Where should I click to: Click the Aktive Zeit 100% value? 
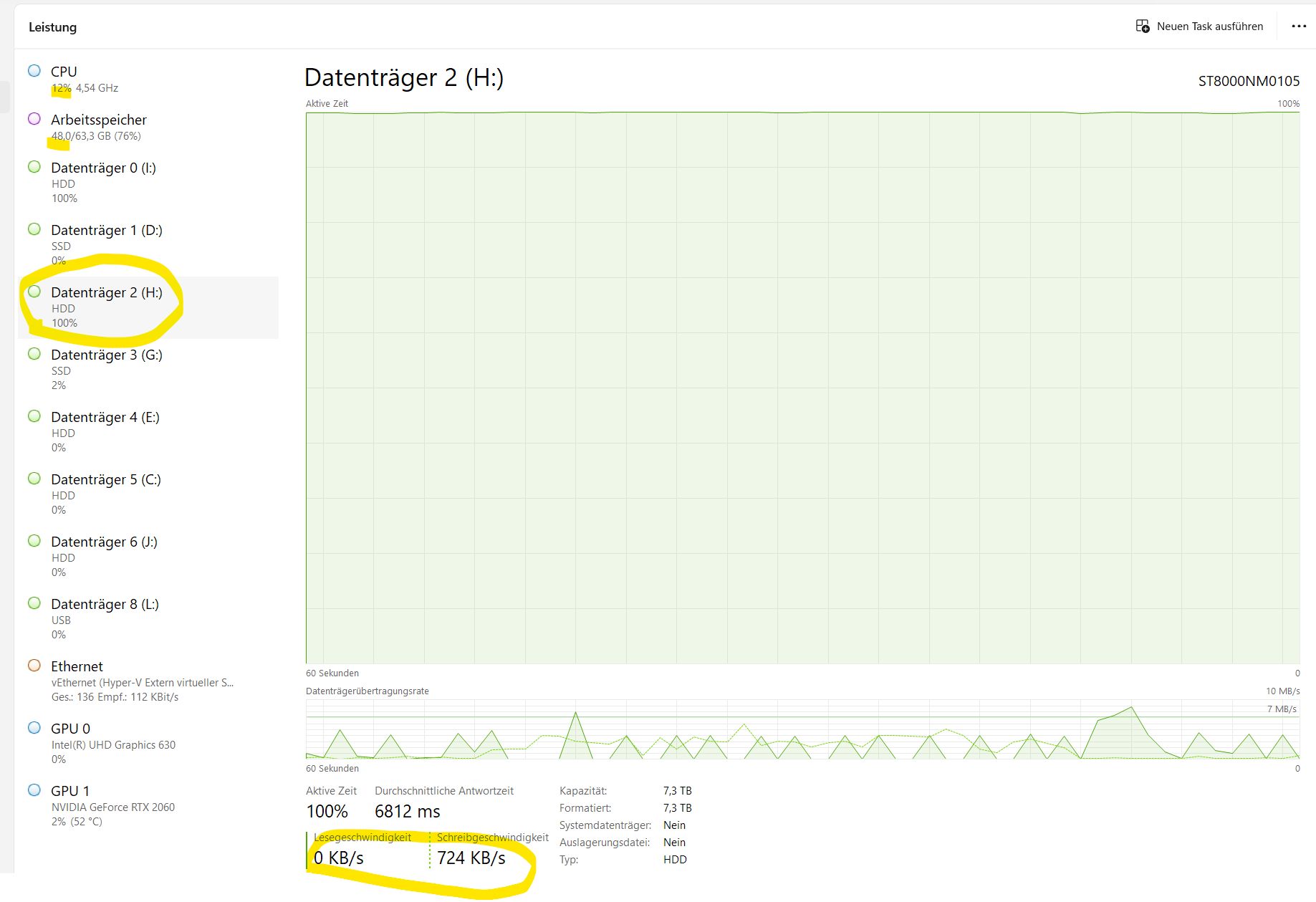327,811
